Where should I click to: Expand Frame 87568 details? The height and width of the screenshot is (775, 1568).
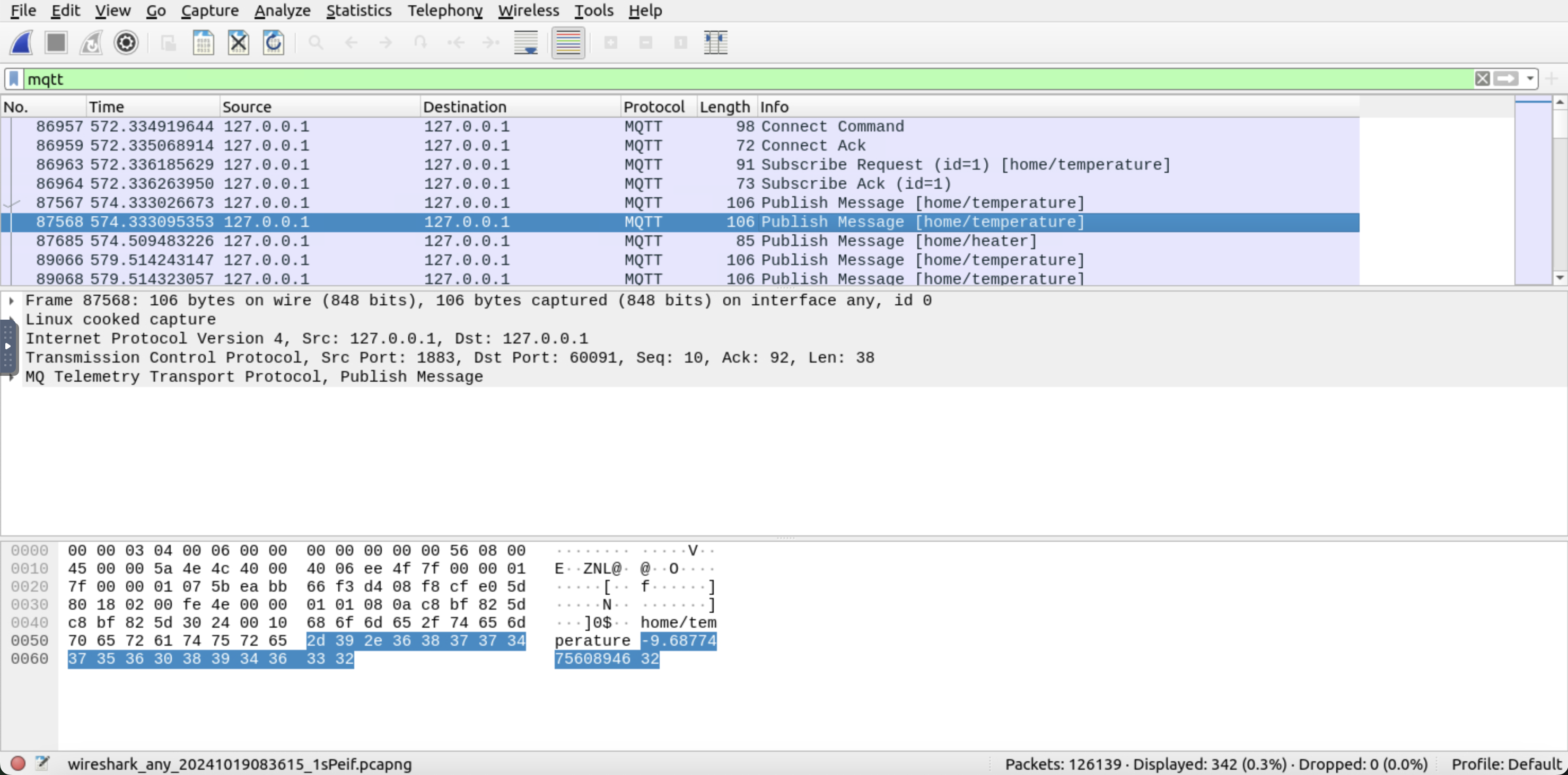coord(11,301)
